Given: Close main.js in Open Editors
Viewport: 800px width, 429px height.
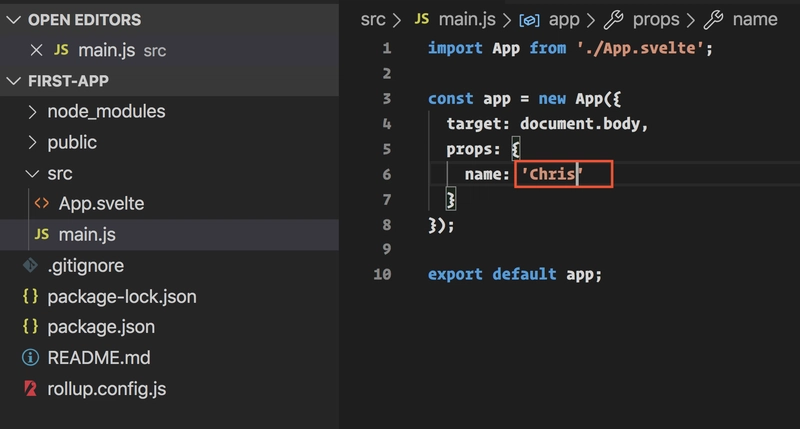Looking at the screenshot, I should 36,50.
